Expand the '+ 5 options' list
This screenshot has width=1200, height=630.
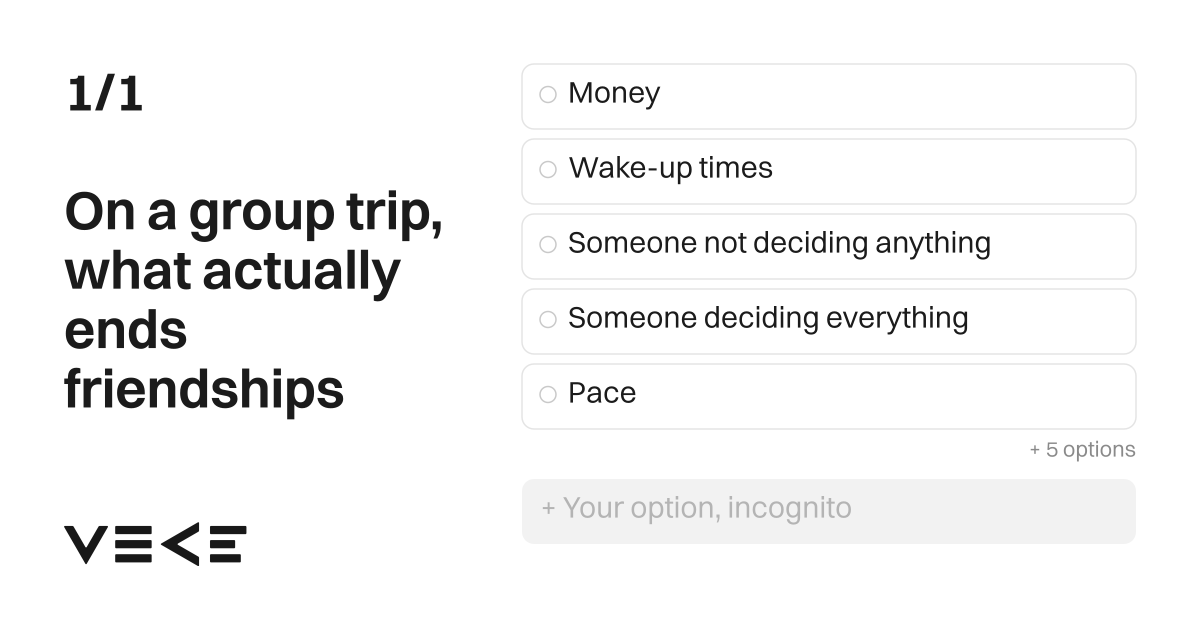pos(1082,450)
